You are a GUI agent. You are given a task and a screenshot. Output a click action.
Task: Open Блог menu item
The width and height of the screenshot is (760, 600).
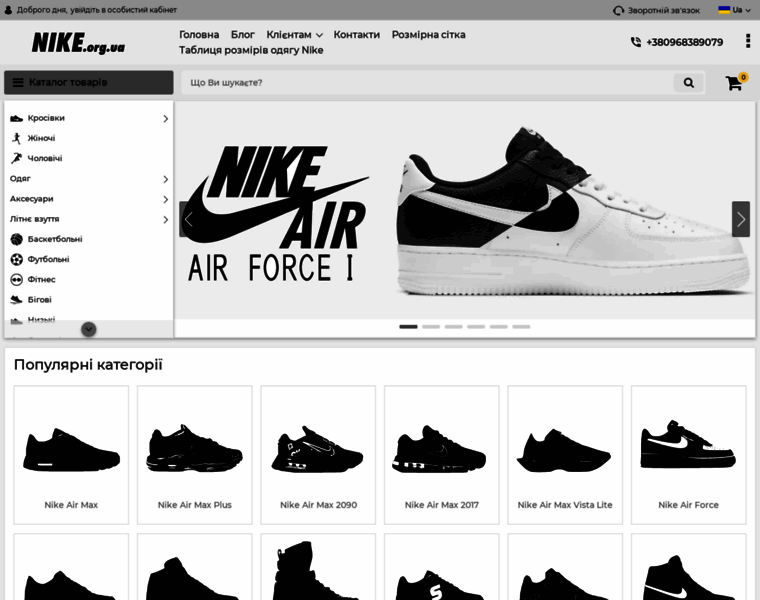pos(242,35)
